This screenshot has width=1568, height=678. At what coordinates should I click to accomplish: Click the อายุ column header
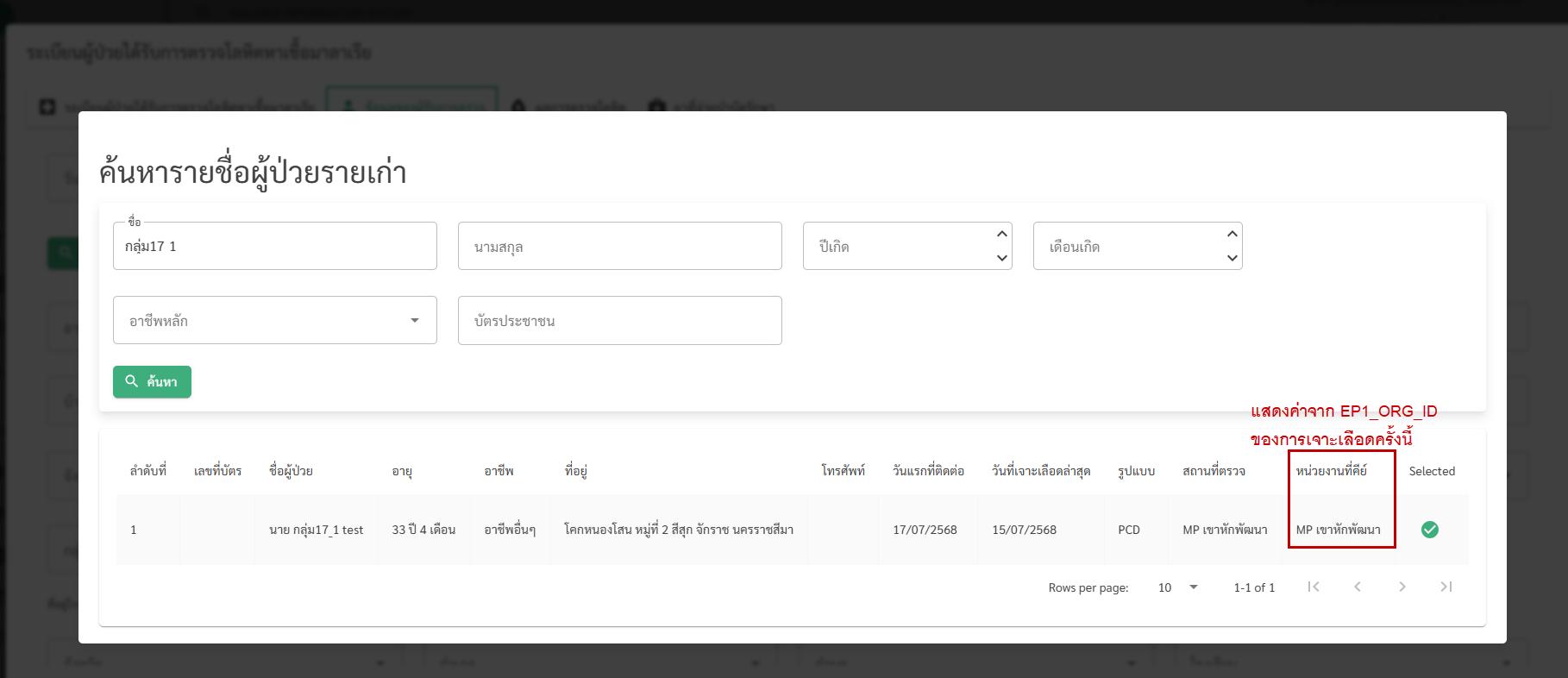tap(402, 471)
